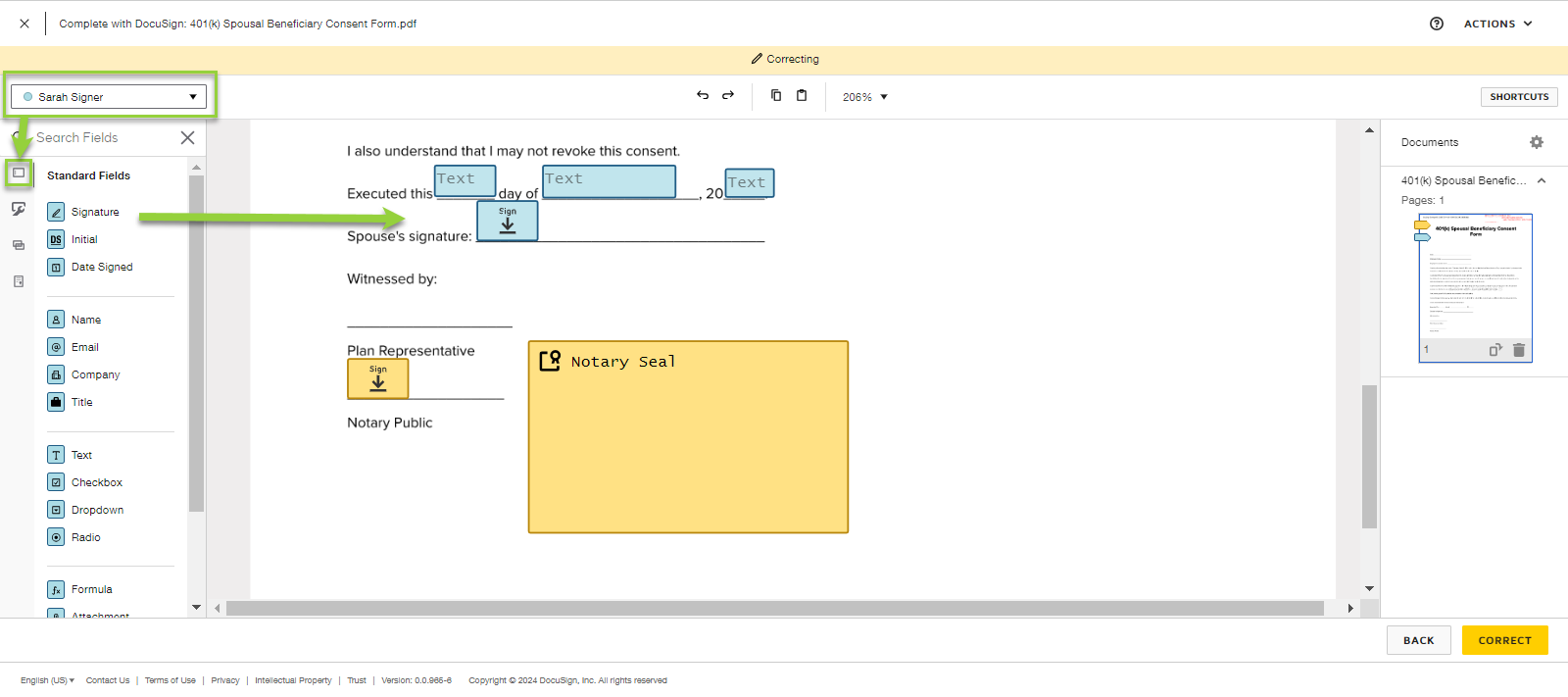Click the help question mark icon

1437,24
